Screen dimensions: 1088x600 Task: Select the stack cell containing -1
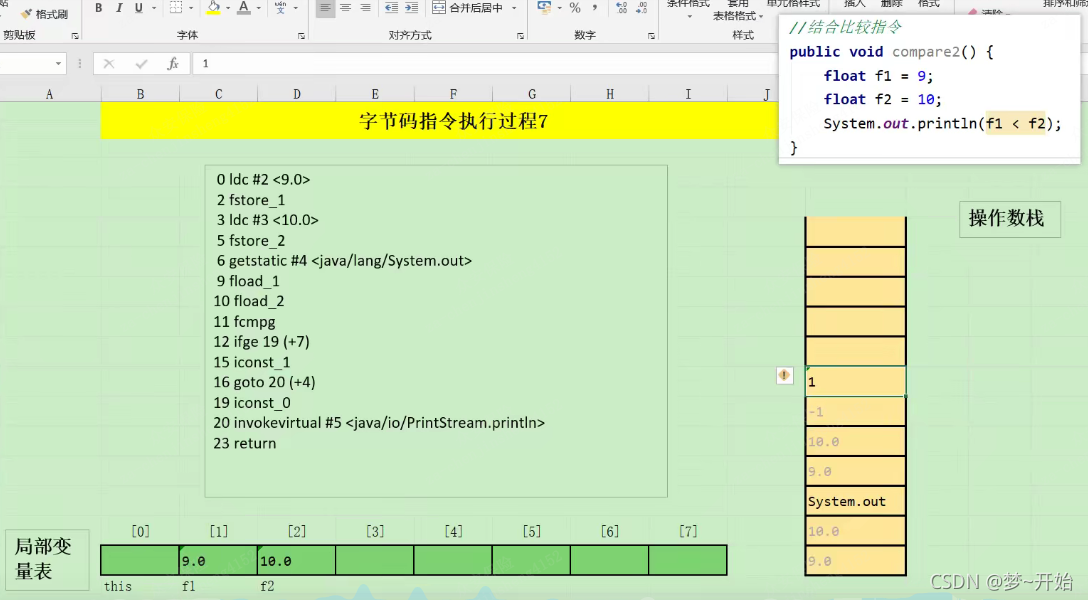pos(856,411)
